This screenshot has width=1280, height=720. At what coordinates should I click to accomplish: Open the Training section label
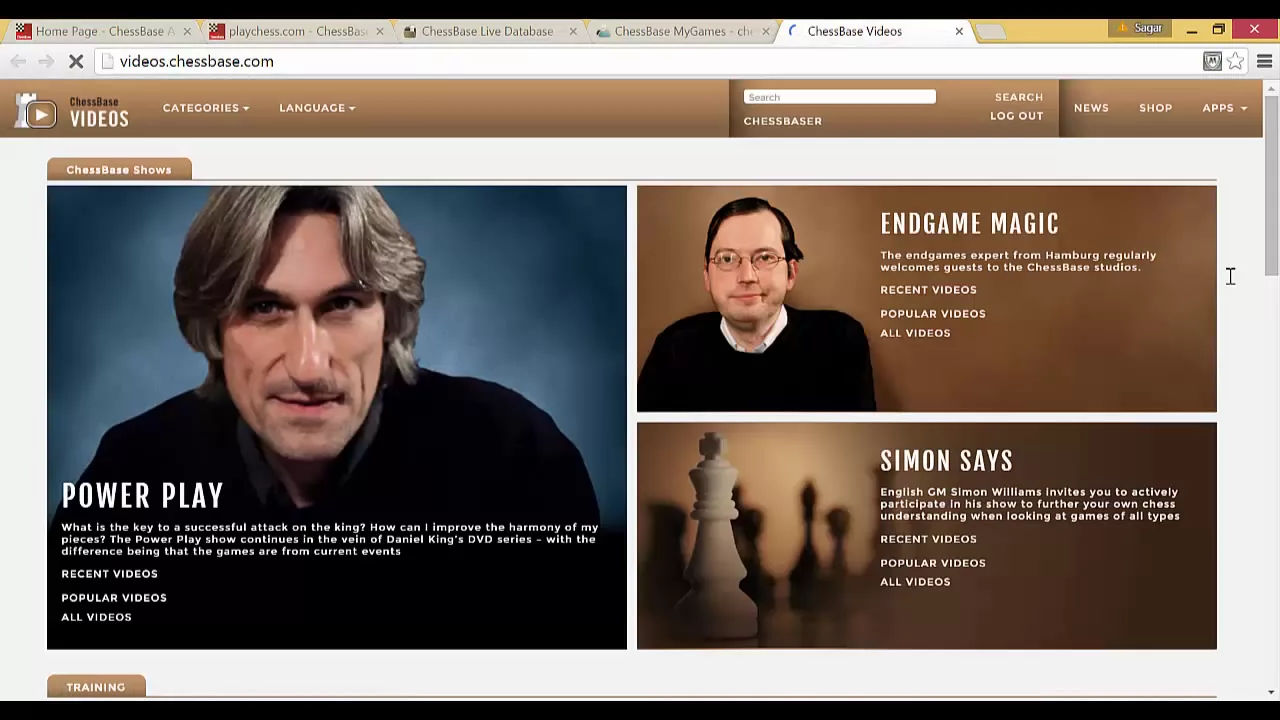coord(96,687)
